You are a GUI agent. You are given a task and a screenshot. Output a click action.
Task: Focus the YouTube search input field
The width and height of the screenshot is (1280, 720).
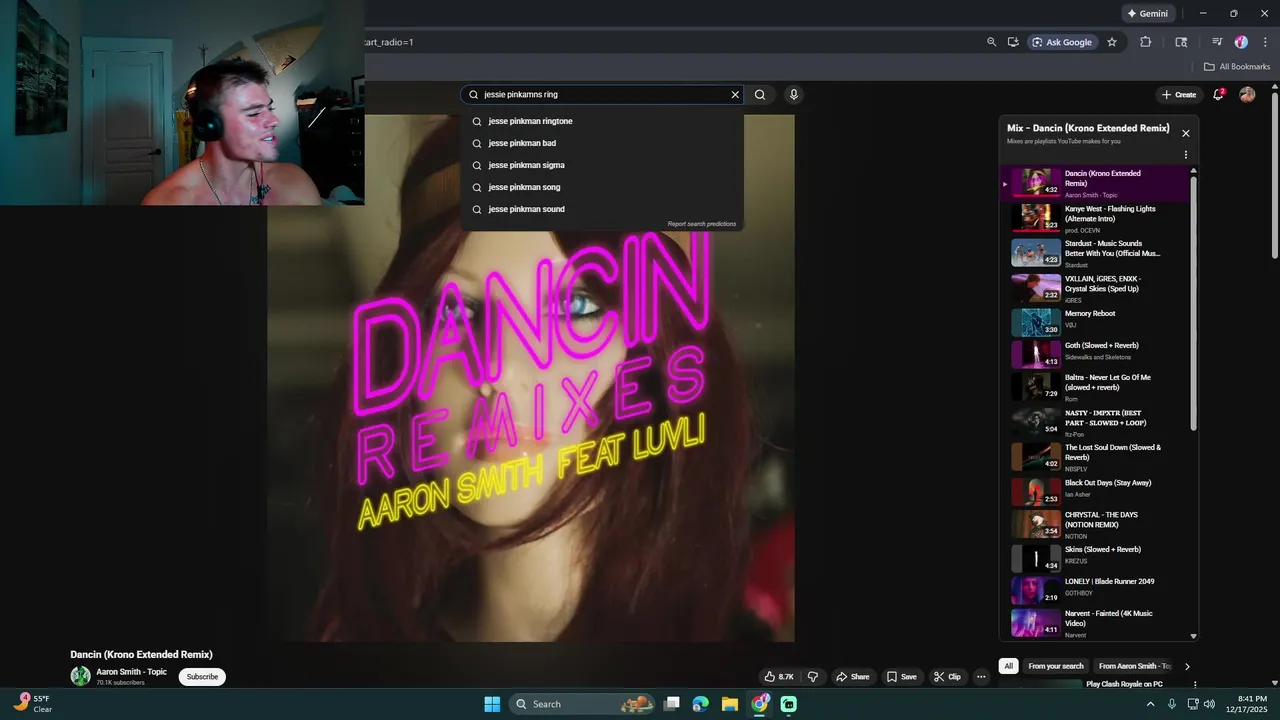(604, 95)
